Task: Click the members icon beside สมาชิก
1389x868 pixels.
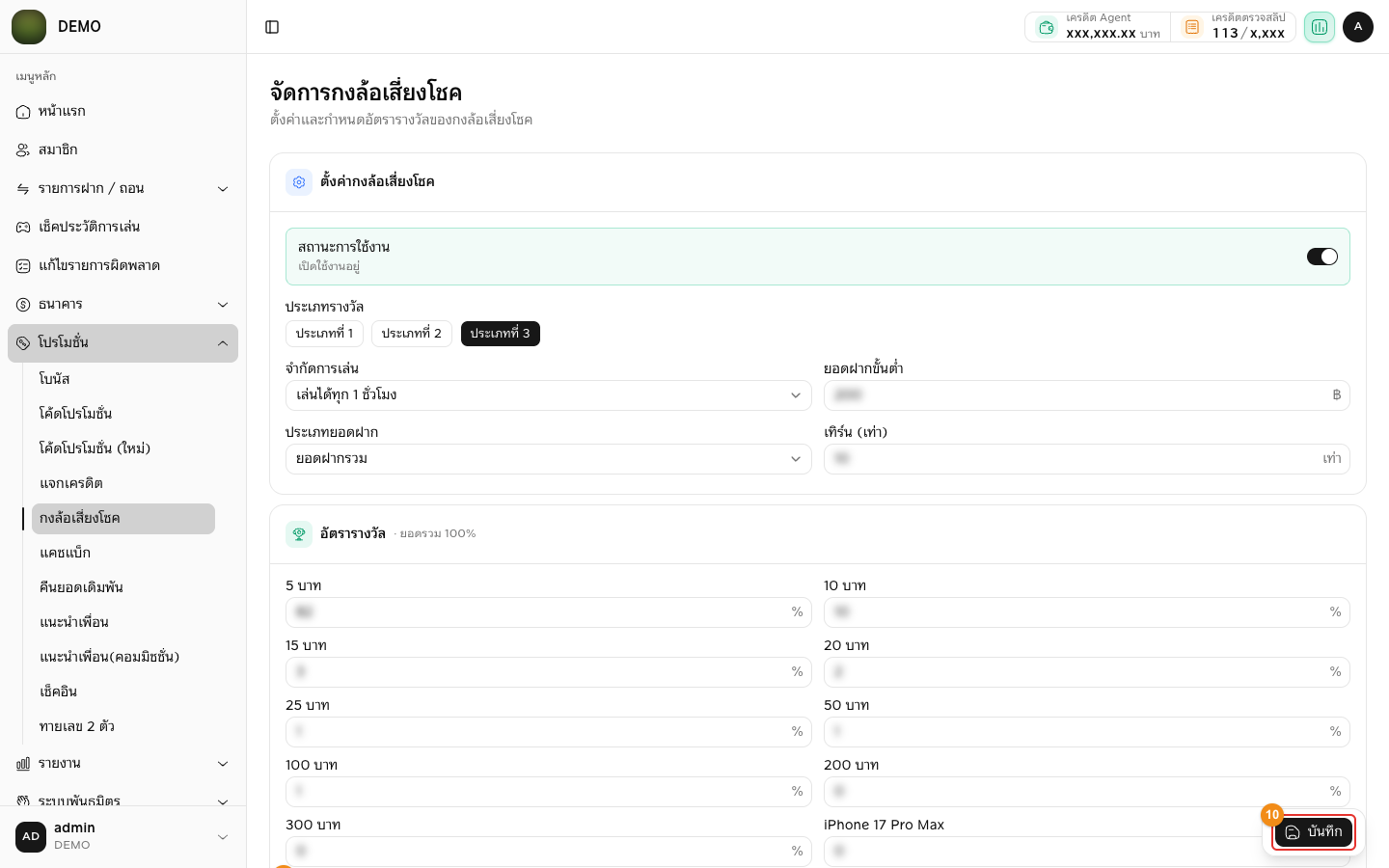Action: point(23,150)
